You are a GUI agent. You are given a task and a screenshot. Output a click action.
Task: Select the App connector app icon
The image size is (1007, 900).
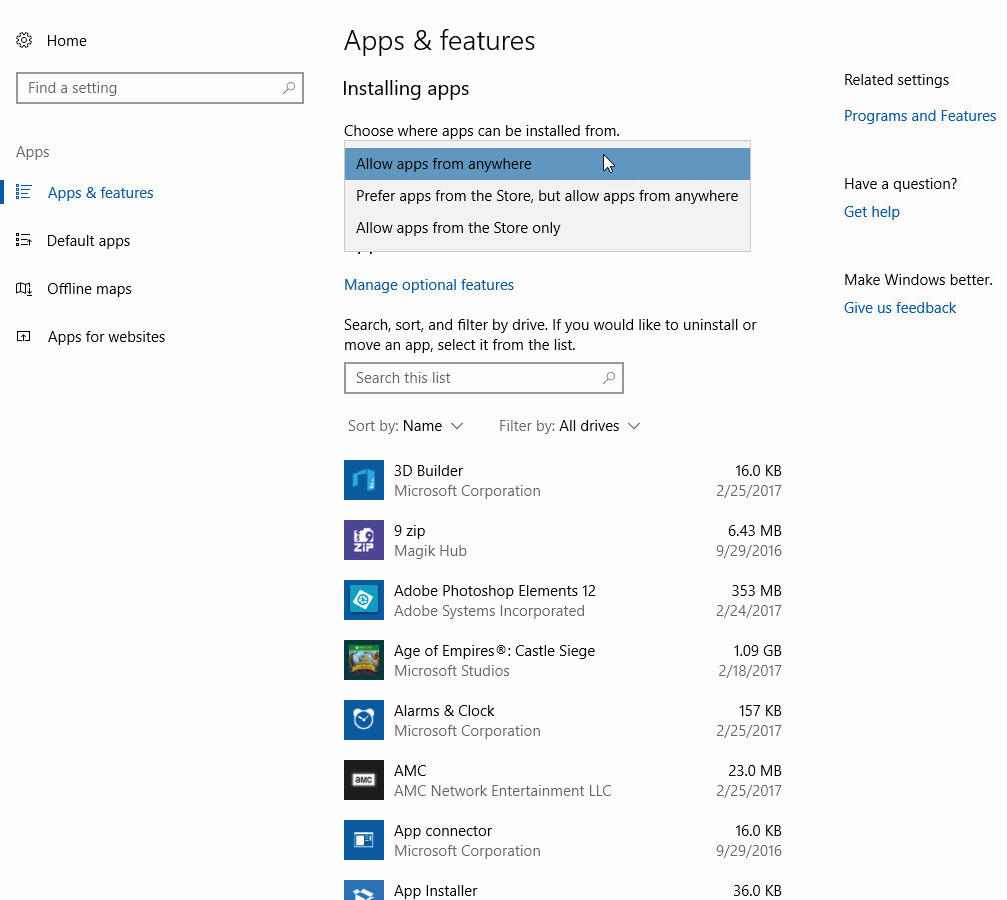tap(363, 840)
